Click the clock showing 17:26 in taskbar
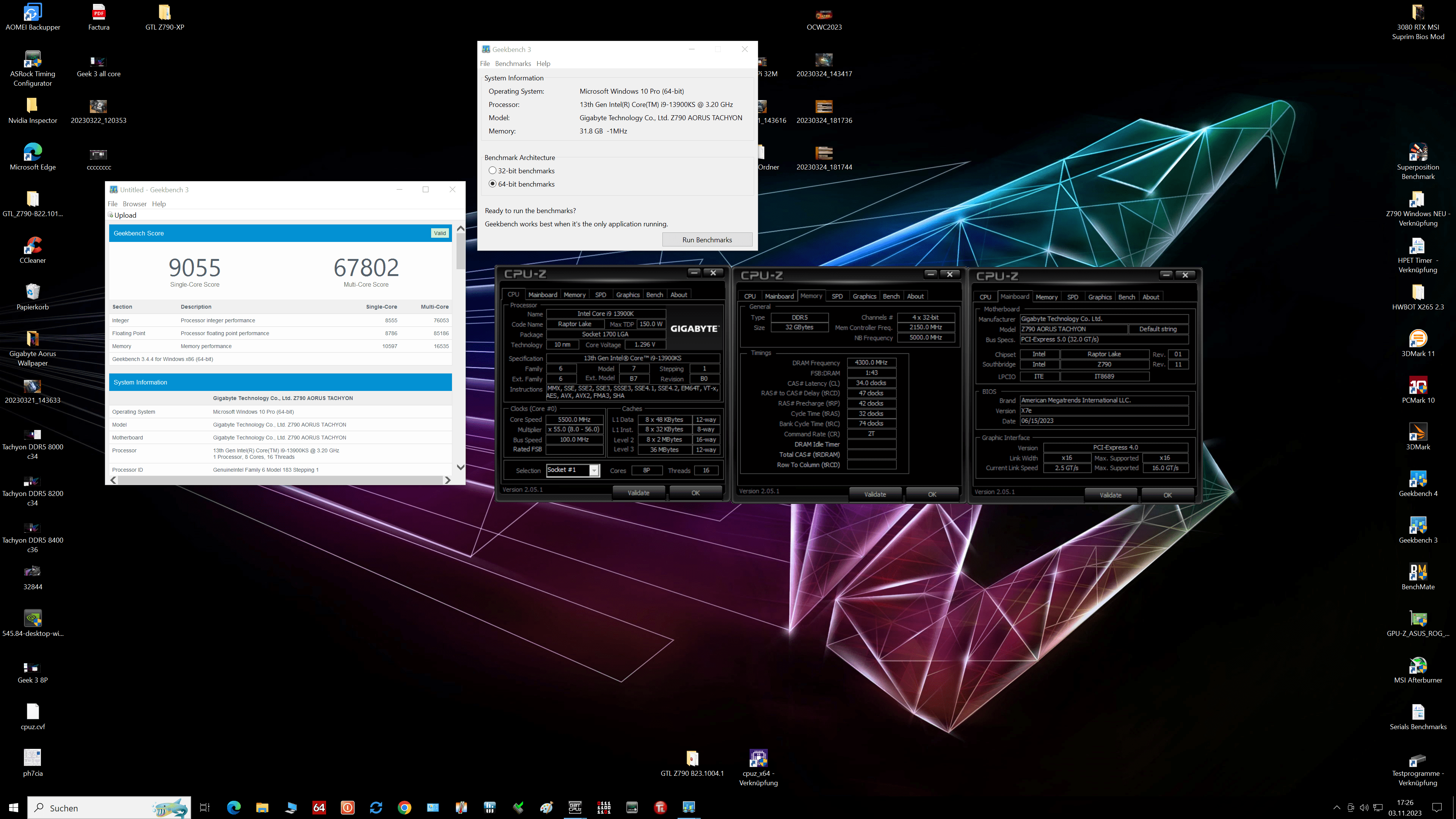 tap(1404, 808)
